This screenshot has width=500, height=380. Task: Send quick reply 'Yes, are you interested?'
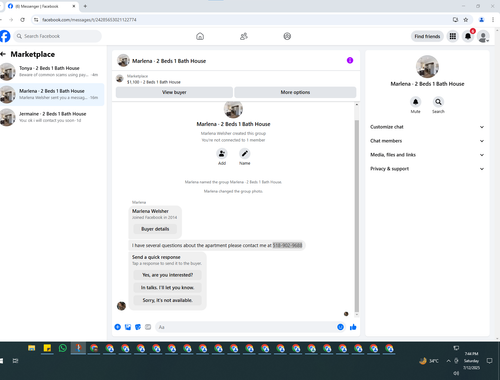point(168,275)
